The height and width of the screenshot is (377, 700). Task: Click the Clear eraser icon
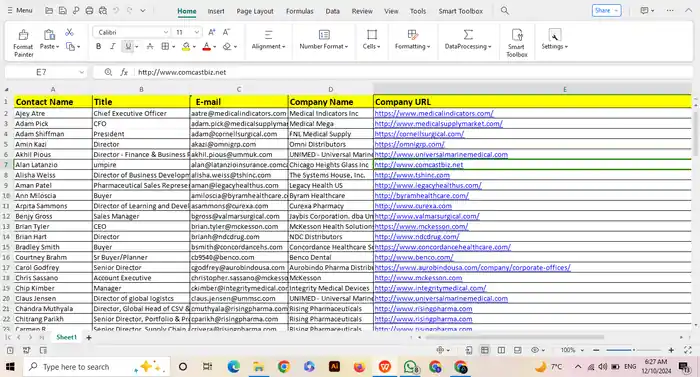227,46
